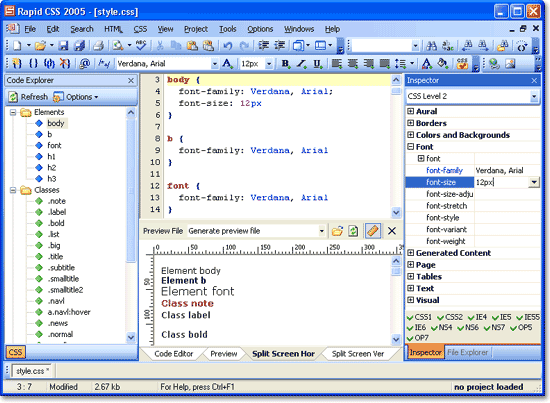
Task: Close the preview pane with the X
Action: (x=392, y=231)
